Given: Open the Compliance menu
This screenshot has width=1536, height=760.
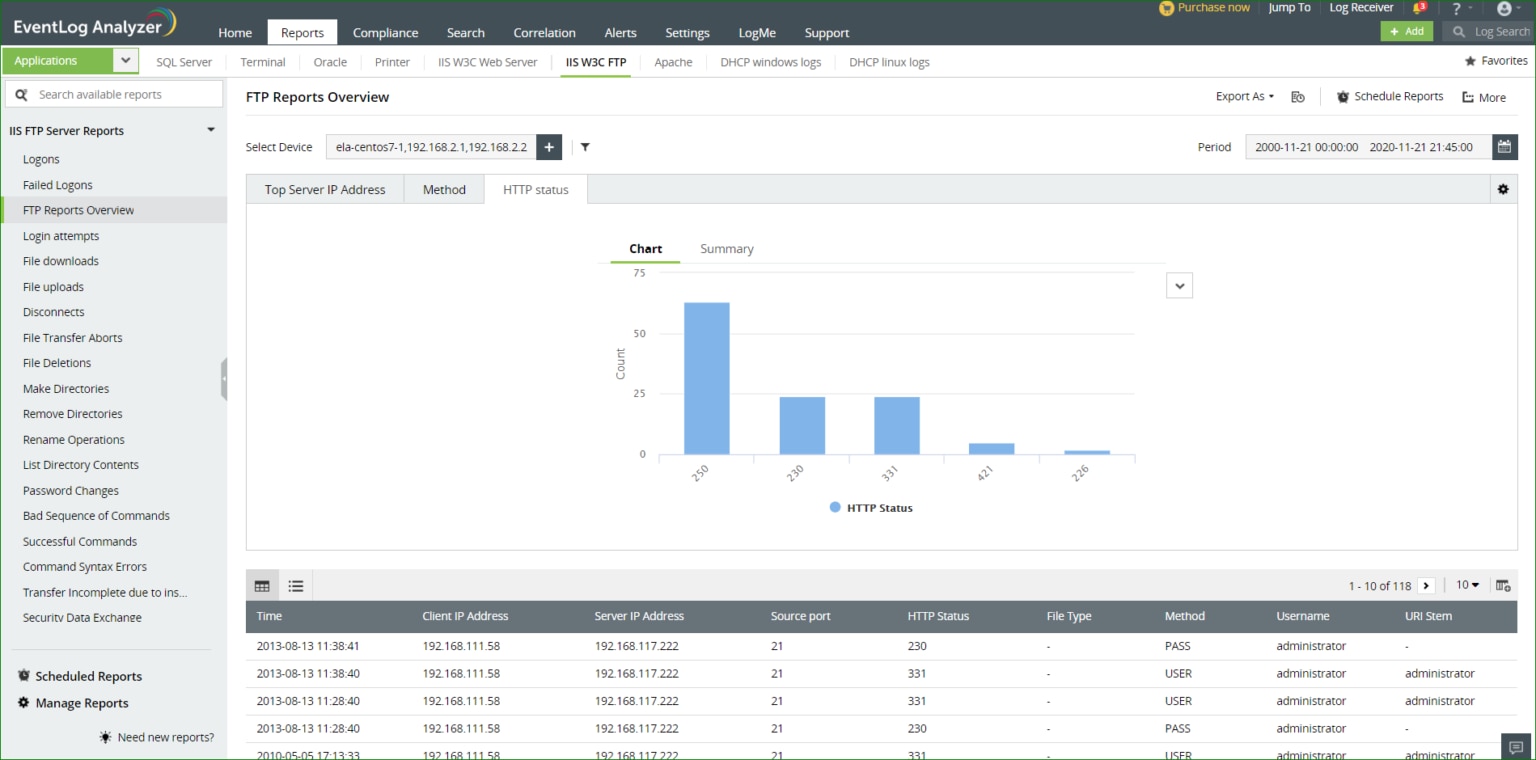Looking at the screenshot, I should pos(385,32).
